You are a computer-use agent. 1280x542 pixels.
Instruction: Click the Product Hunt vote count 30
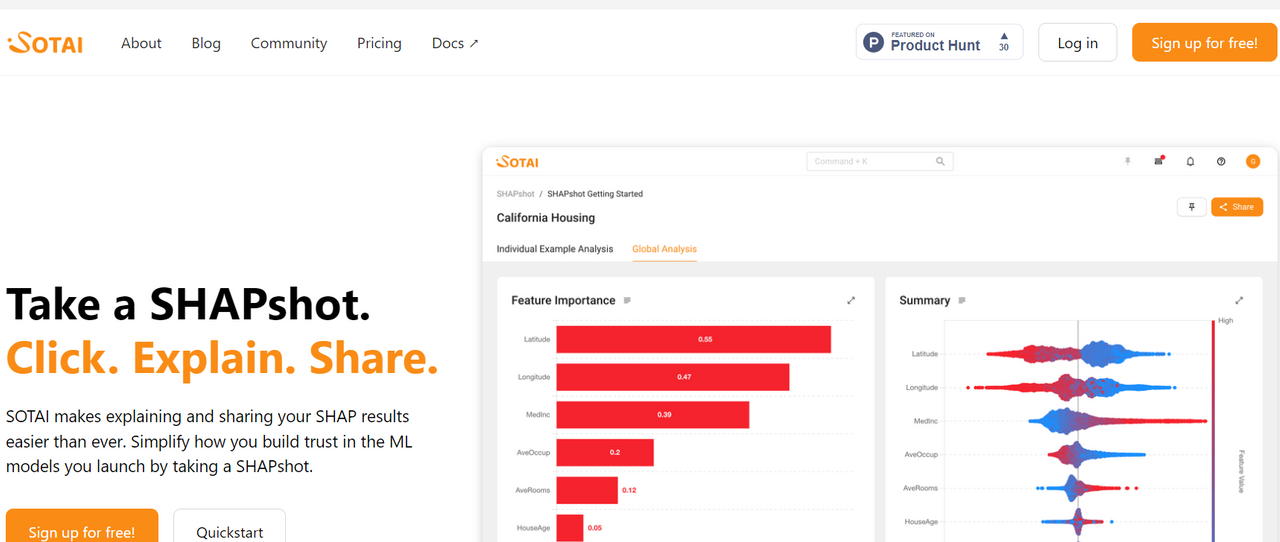click(x=1004, y=48)
